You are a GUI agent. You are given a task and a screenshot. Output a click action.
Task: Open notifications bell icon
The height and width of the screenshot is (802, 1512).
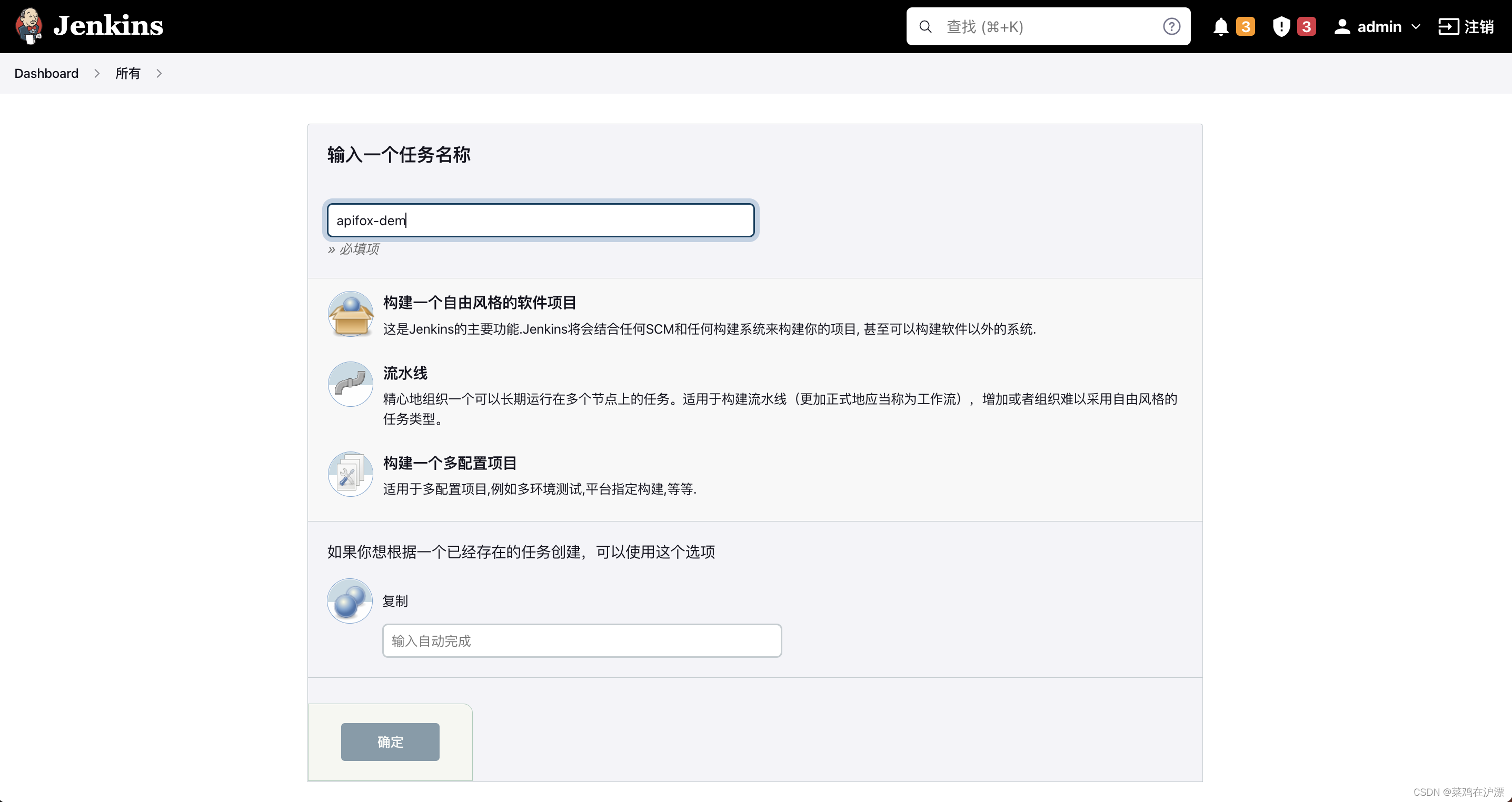(1221, 26)
